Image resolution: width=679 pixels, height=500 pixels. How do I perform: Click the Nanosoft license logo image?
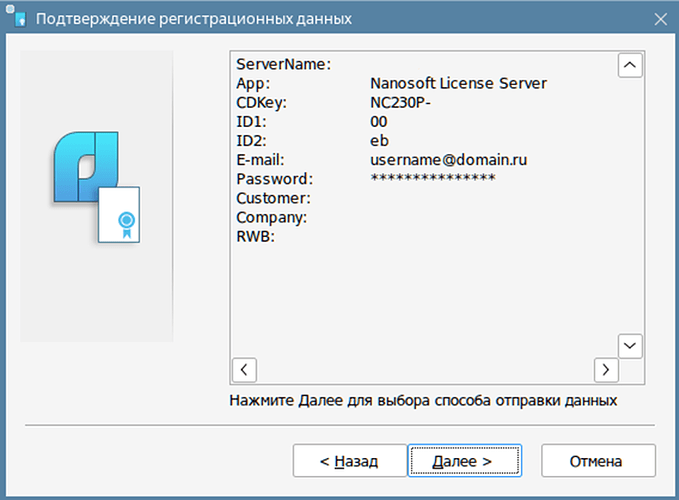click(97, 187)
